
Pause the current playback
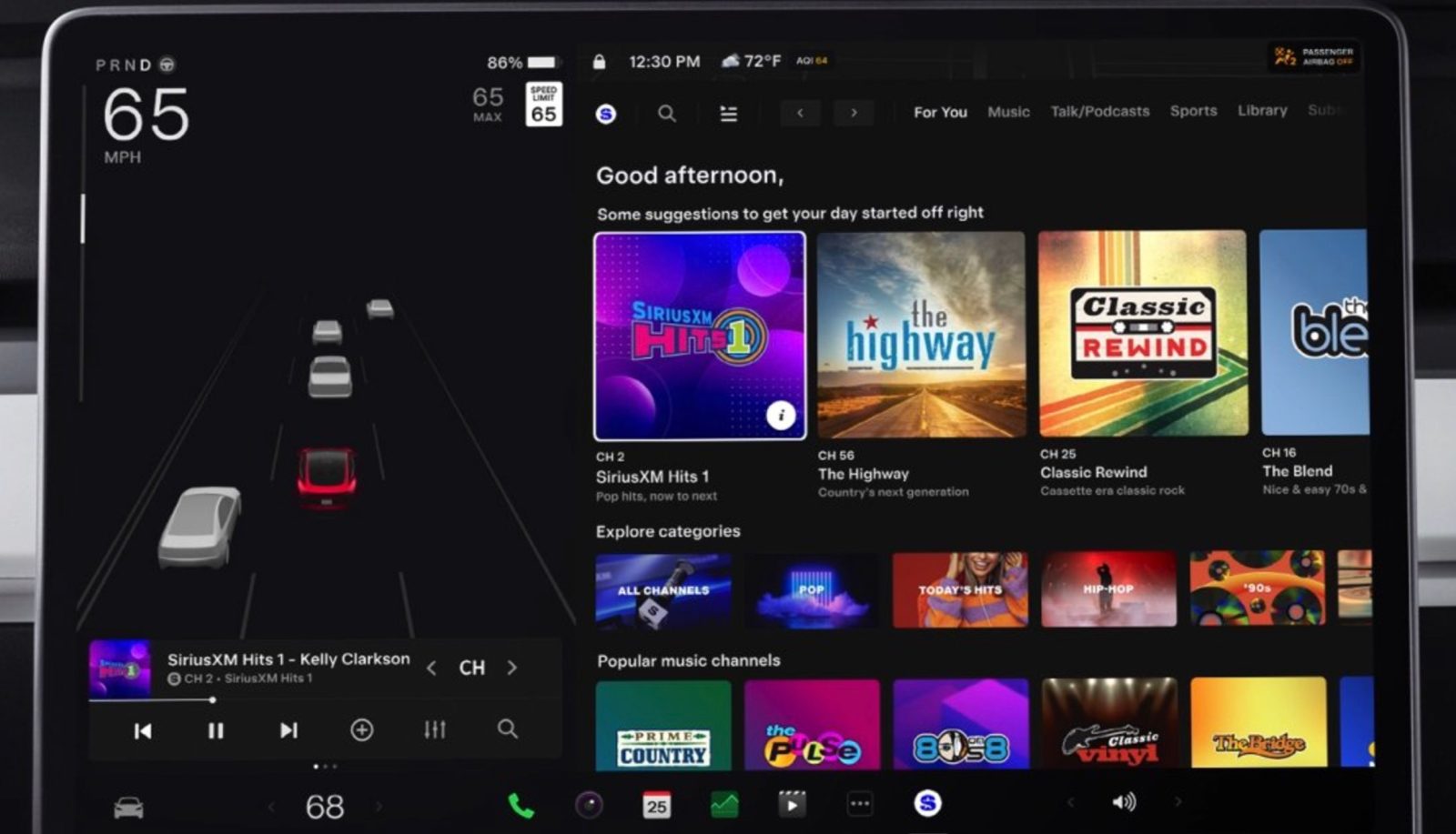pos(216,730)
